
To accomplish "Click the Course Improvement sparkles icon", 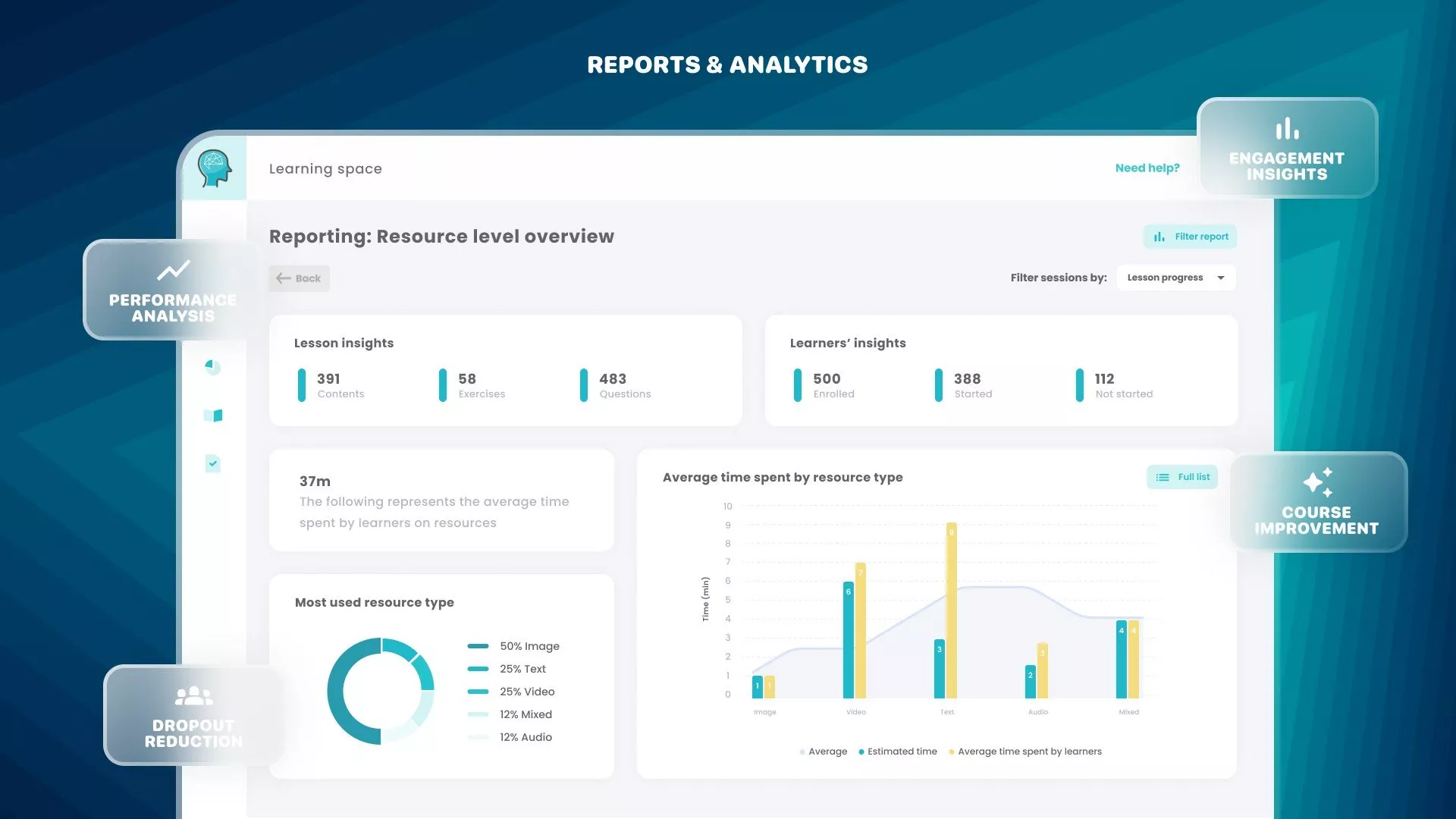I will point(1317,482).
